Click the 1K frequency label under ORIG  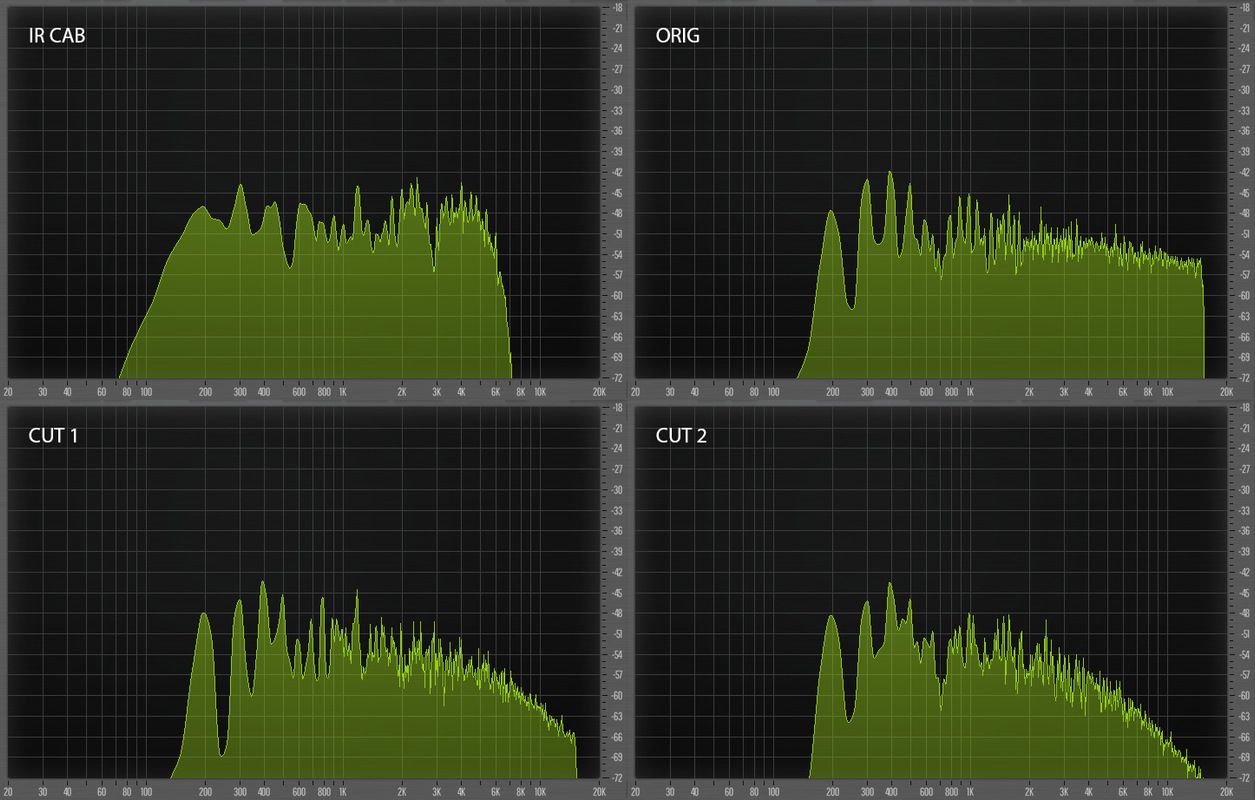pos(970,393)
